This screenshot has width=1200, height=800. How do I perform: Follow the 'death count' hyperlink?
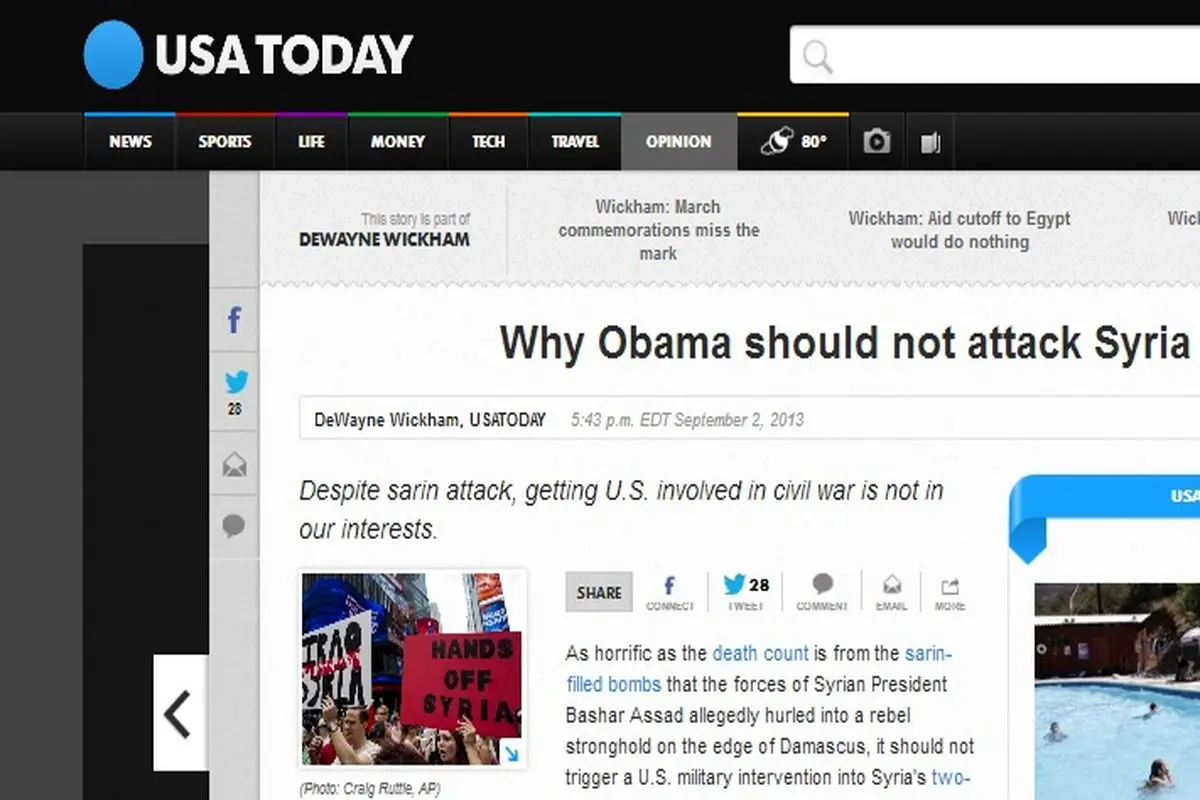click(x=760, y=653)
